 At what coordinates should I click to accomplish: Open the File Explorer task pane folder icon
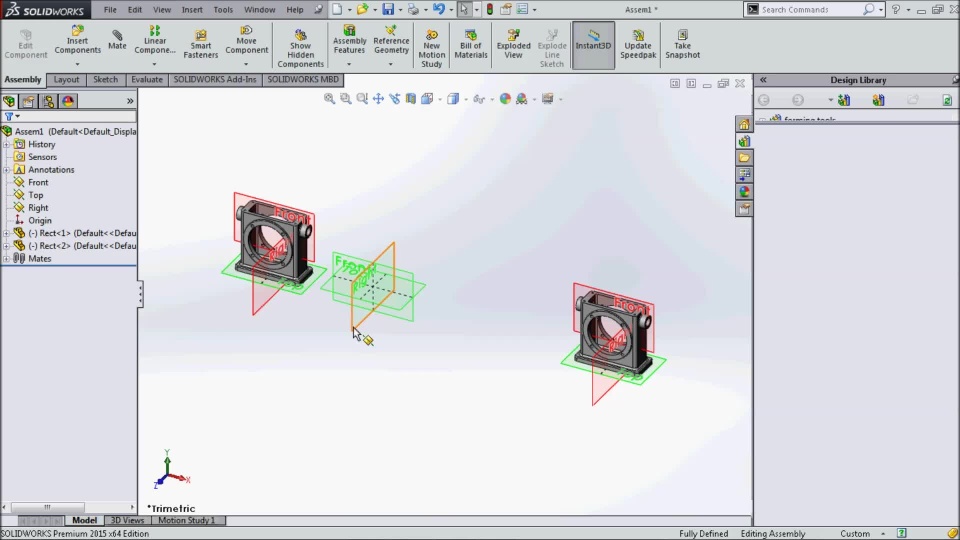pos(744,158)
